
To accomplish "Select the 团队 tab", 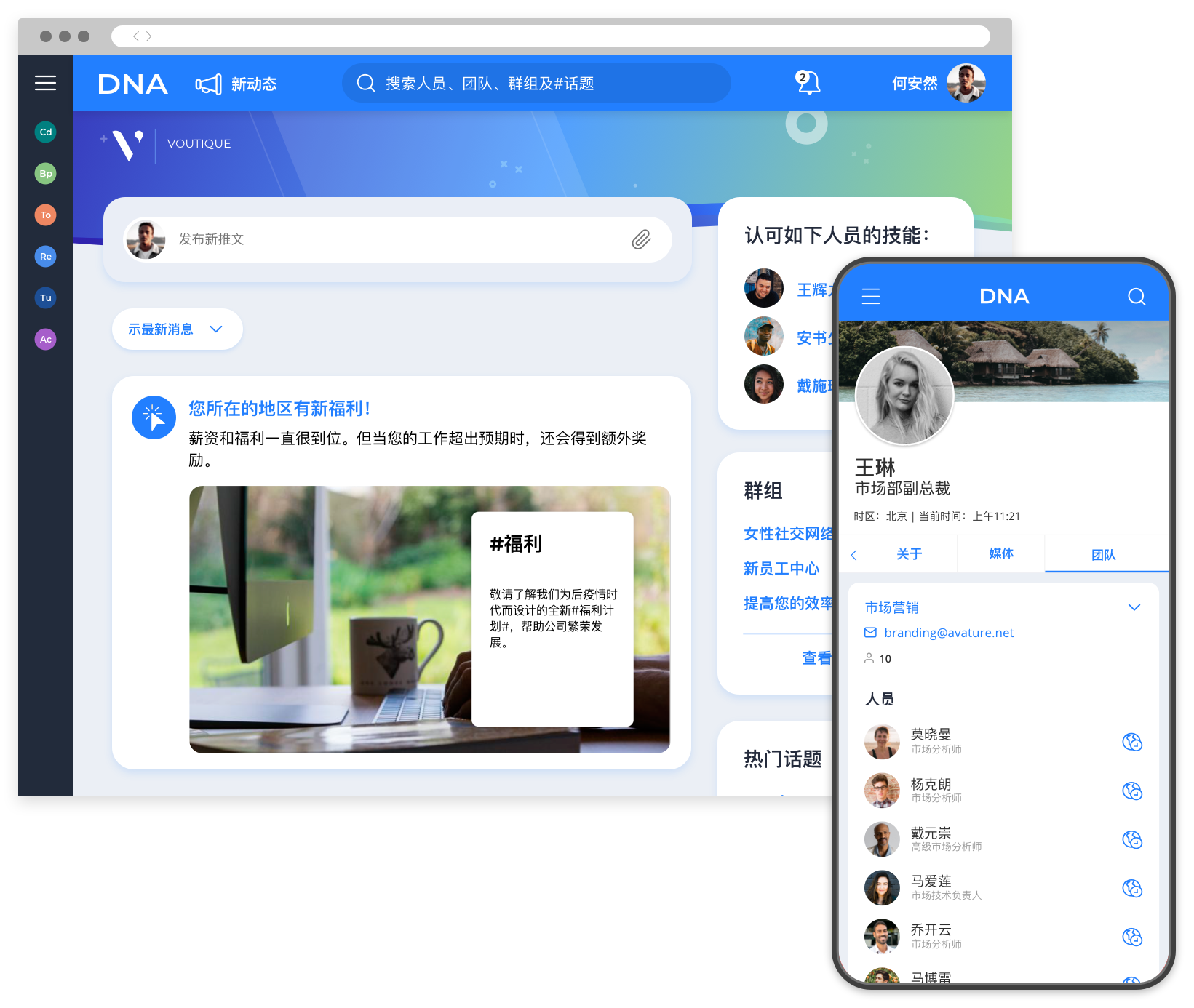I will 1103,555.
